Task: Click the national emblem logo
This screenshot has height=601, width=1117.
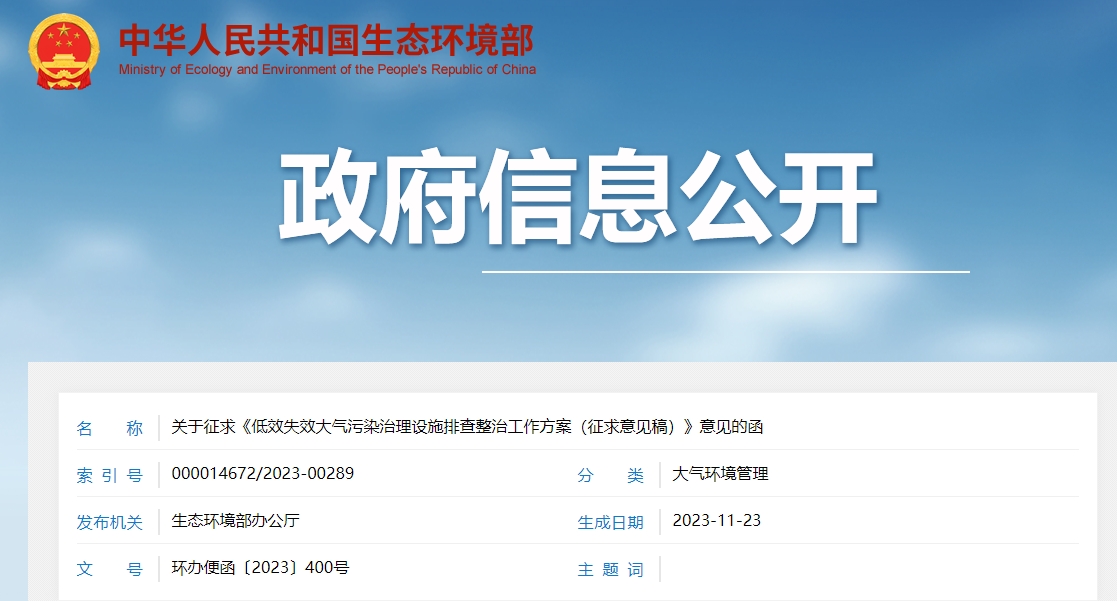Action: (60, 50)
